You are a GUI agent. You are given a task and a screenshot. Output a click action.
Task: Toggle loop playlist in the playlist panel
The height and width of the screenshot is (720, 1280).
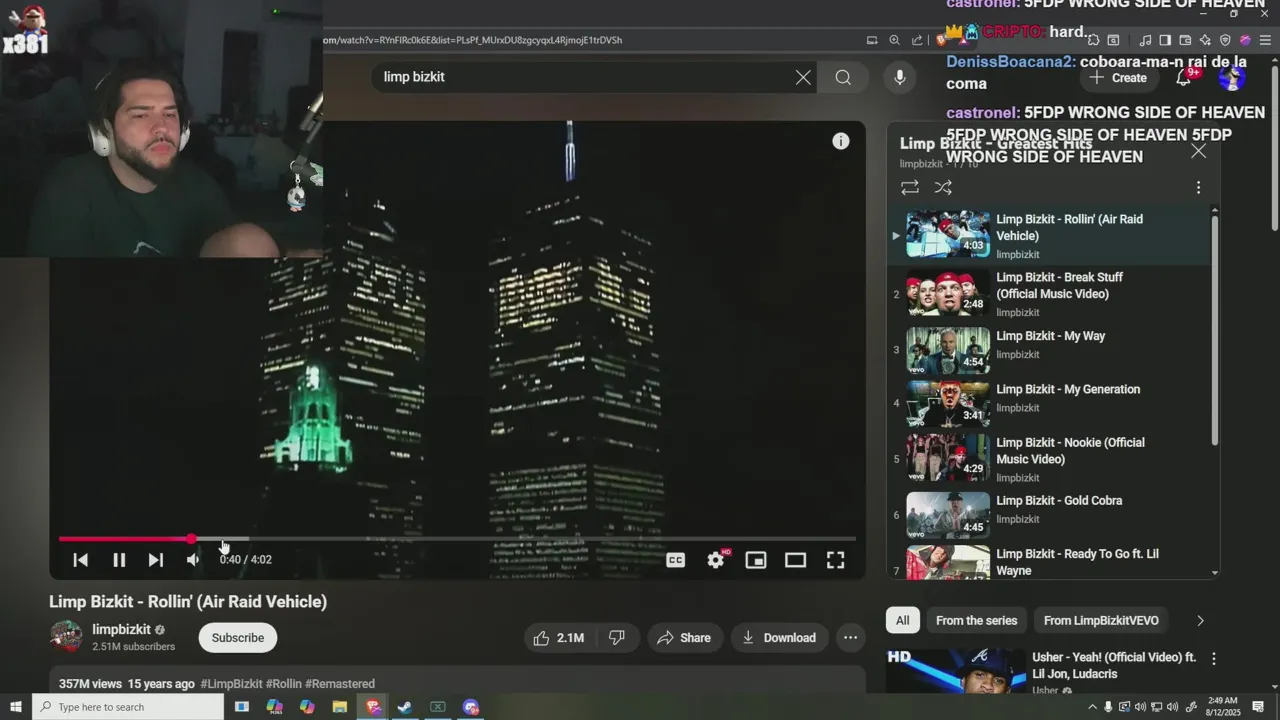tap(910, 187)
